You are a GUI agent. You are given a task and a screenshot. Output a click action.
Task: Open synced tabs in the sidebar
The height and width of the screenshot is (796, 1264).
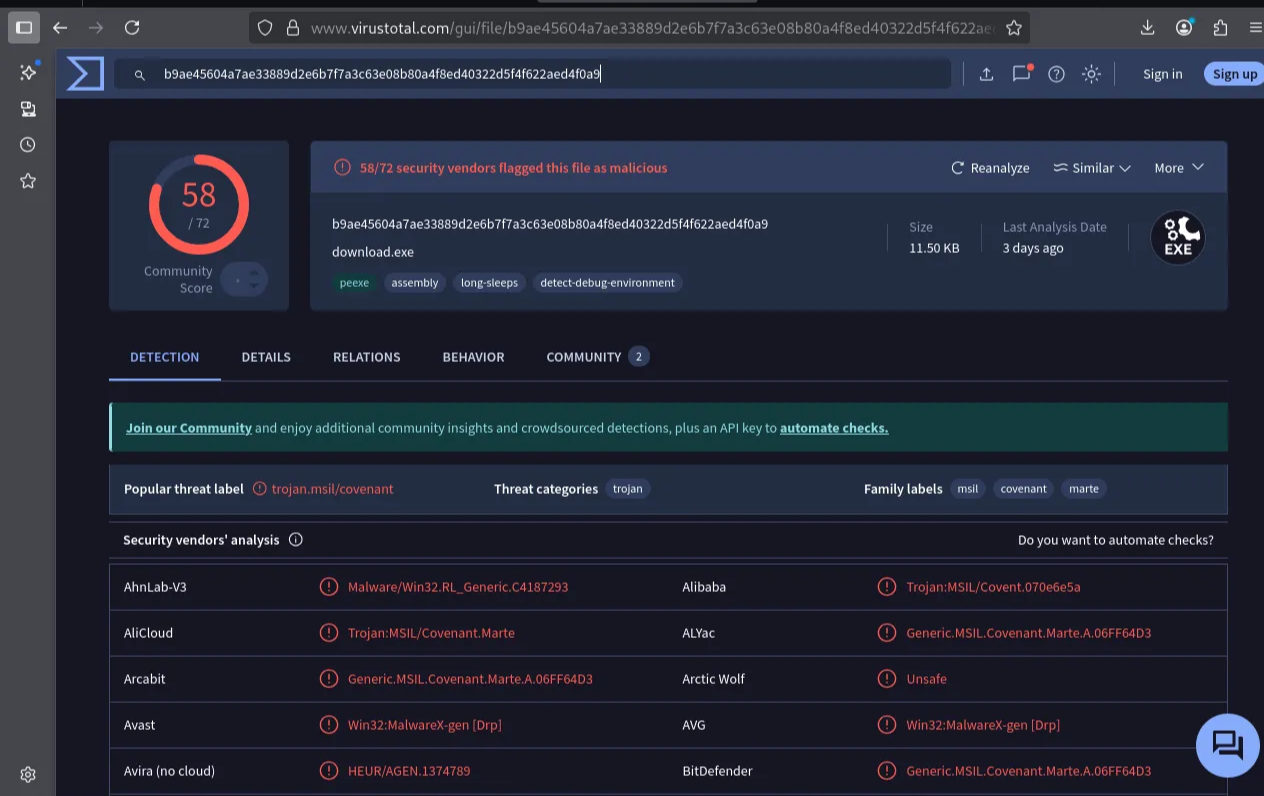click(28, 109)
